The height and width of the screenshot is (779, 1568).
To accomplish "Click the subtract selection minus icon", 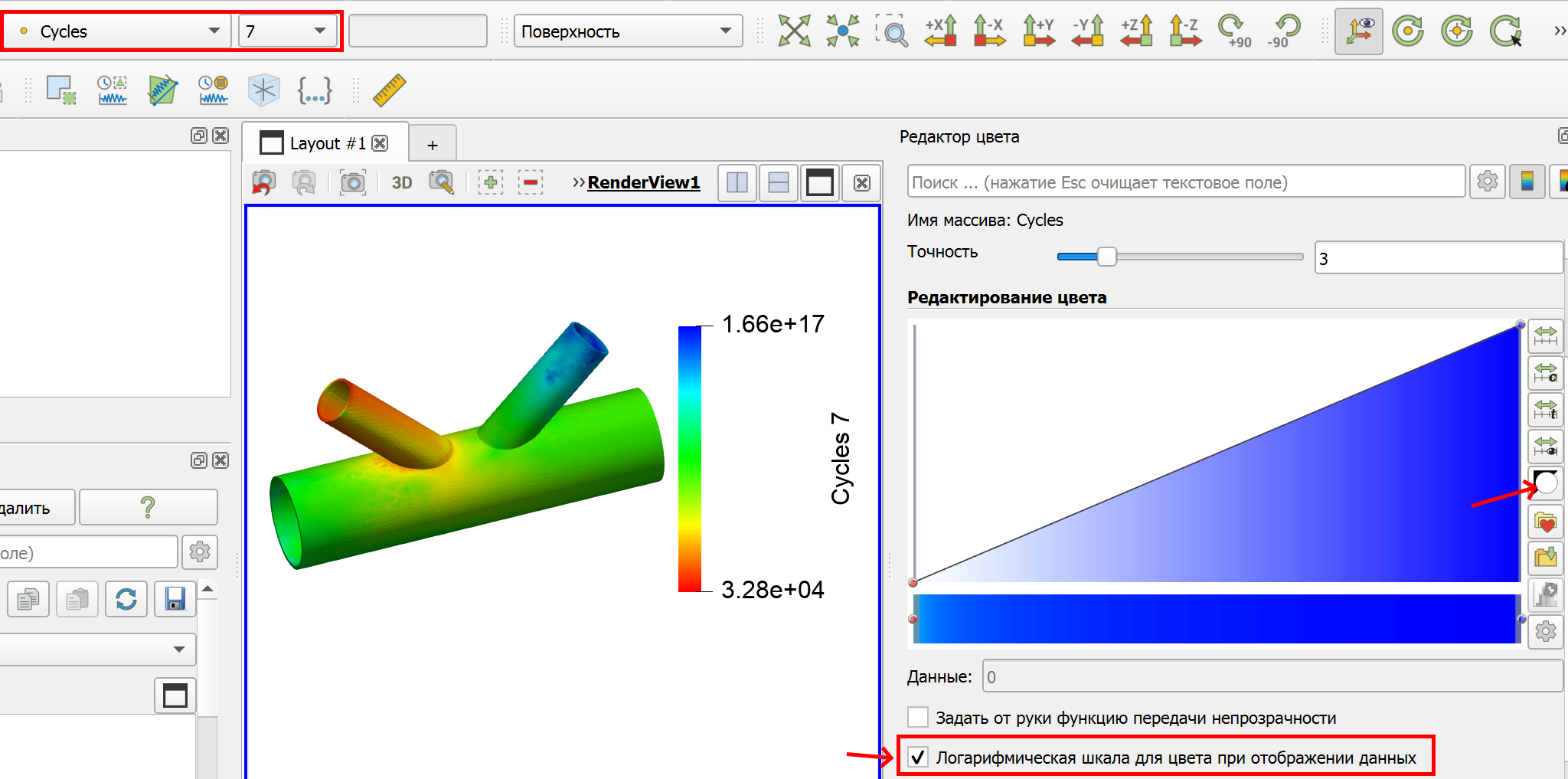I will click(x=531, y=183).
